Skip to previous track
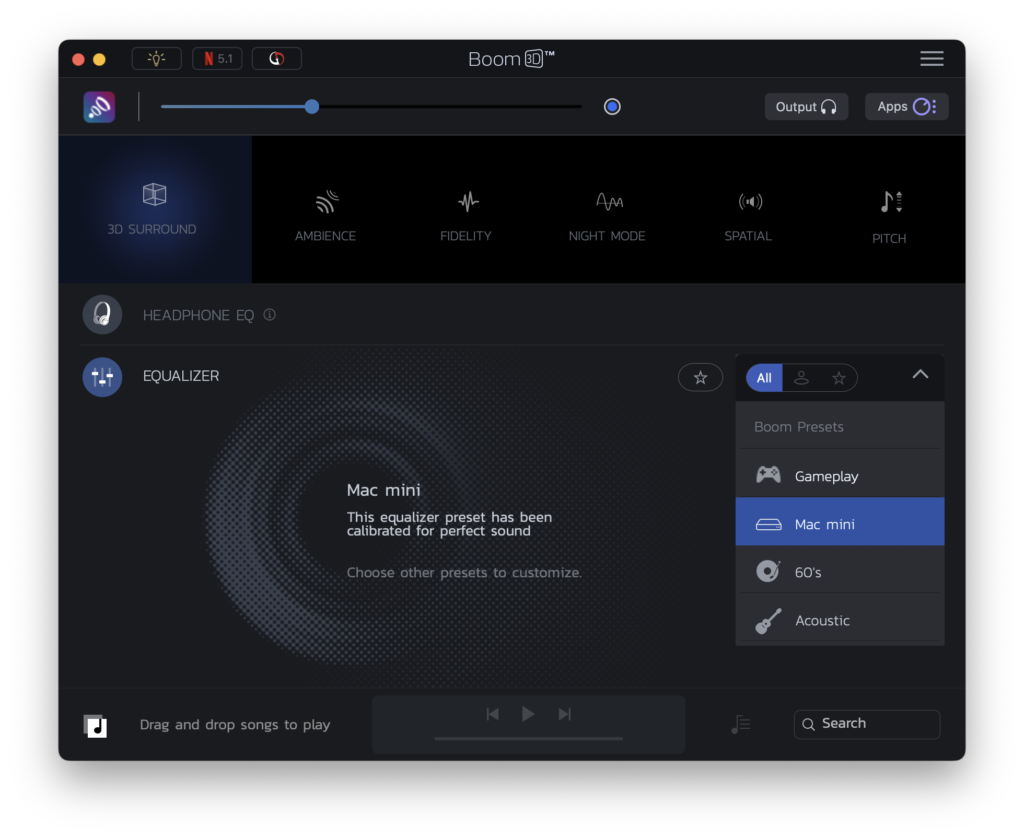 [x=492, y=715]
